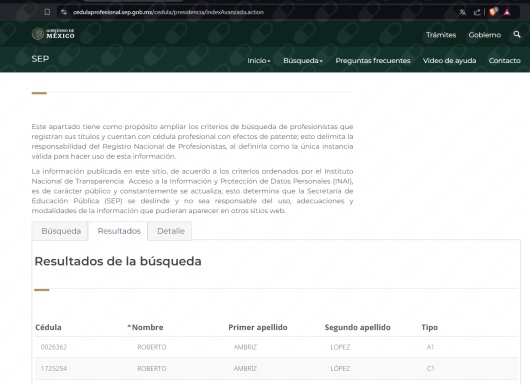Click LÓPEZ in row 1725254
This screenshot has width=530, height=385.
(x=340, y=368)
